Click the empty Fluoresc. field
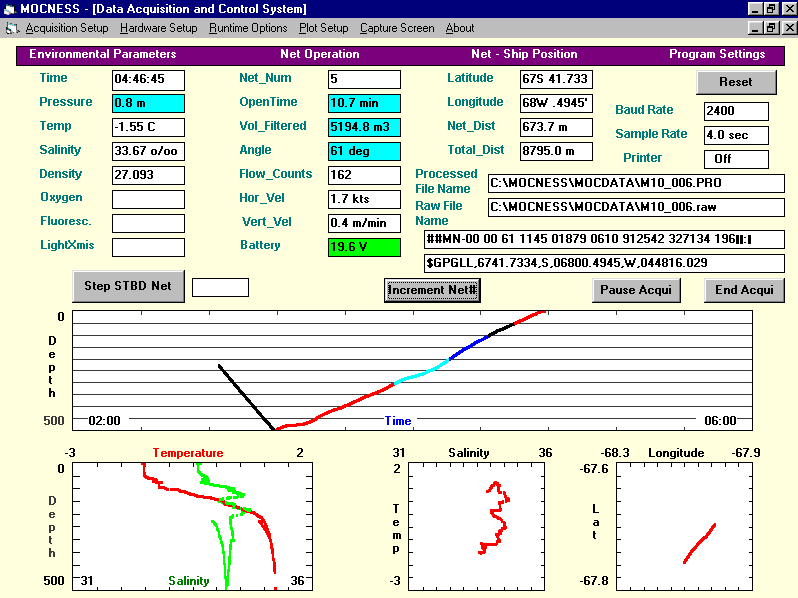 click(148, 223)
